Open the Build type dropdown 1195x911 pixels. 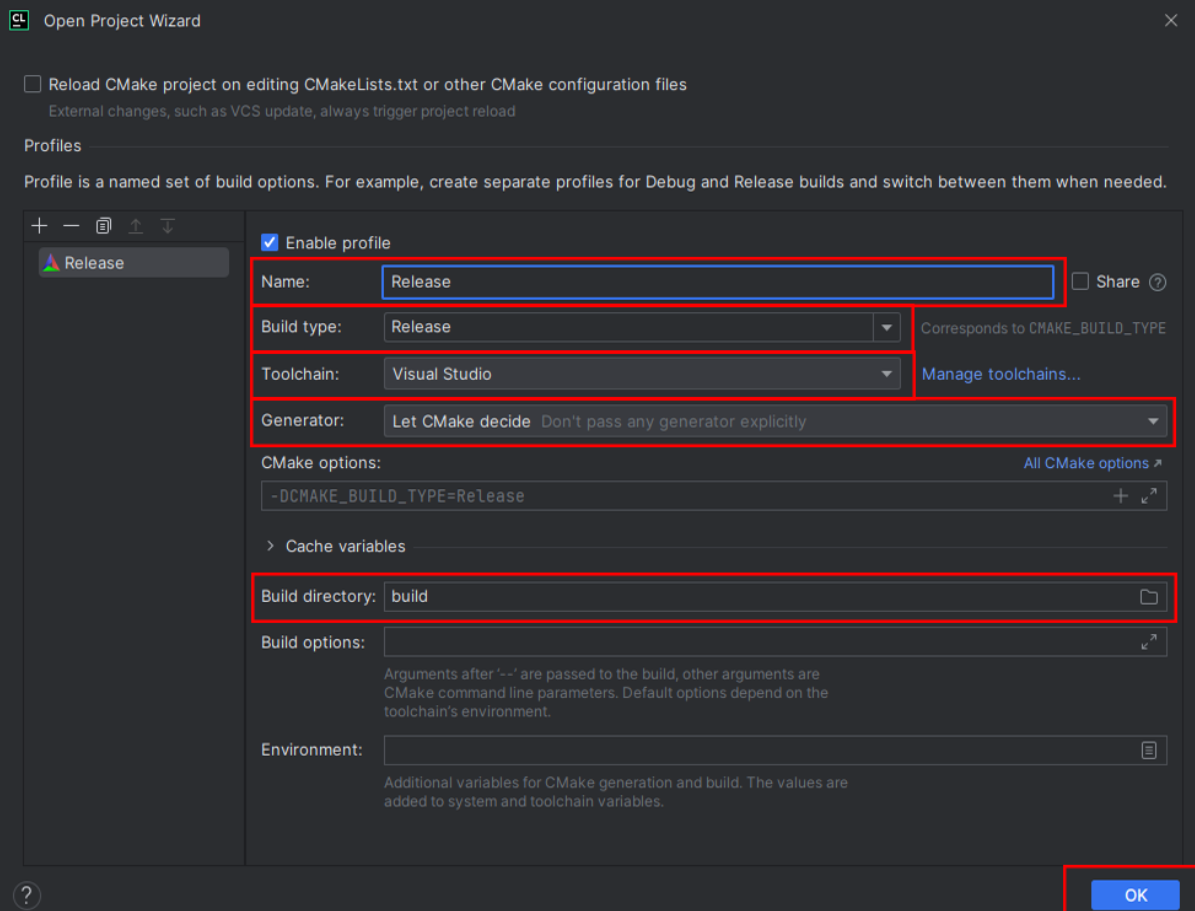[886, 327]
